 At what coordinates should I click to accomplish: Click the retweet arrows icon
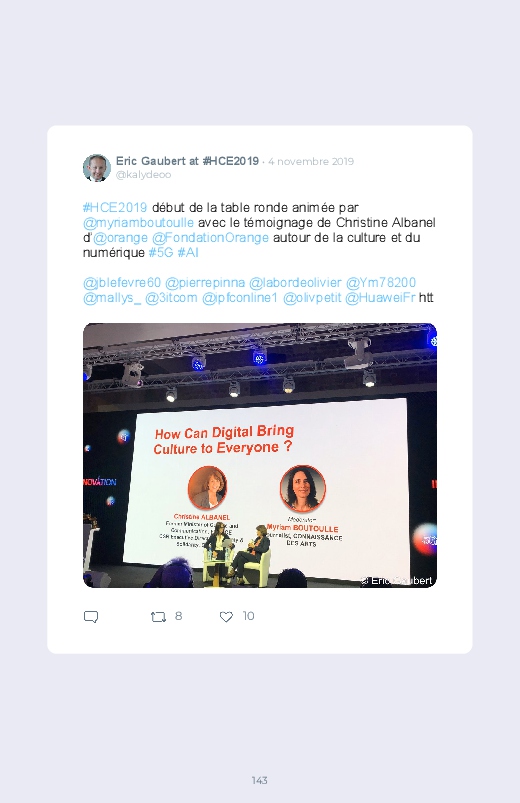tap(158, 617)
